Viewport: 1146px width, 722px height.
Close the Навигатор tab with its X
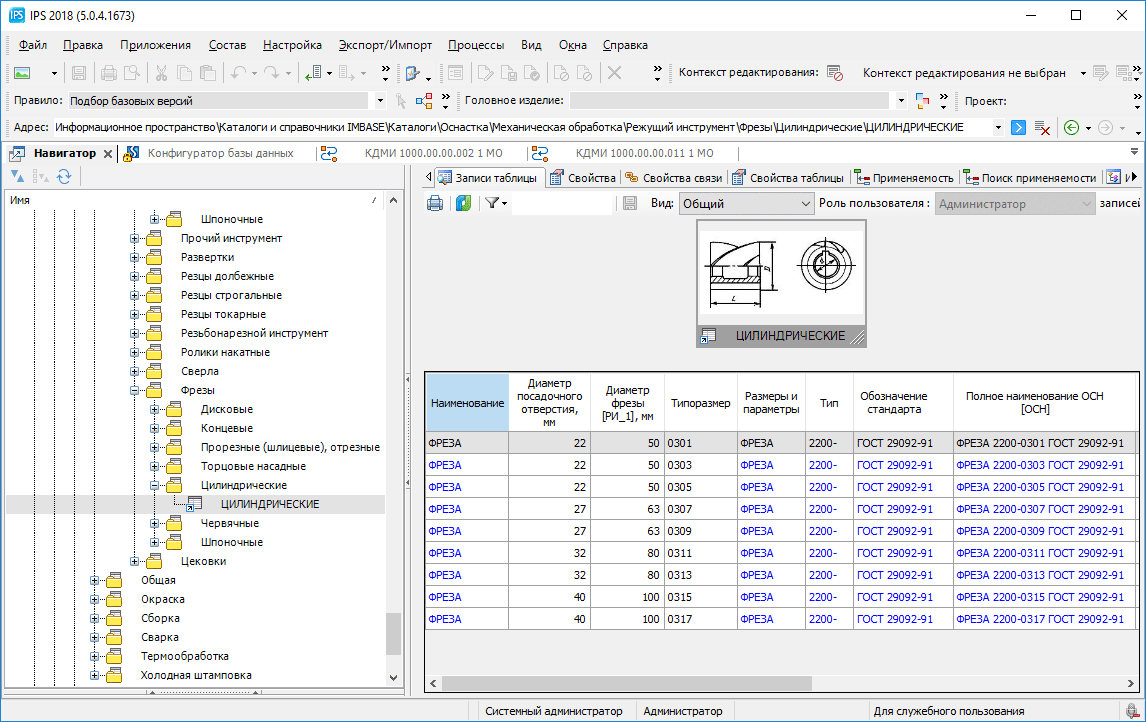(108, 153)
